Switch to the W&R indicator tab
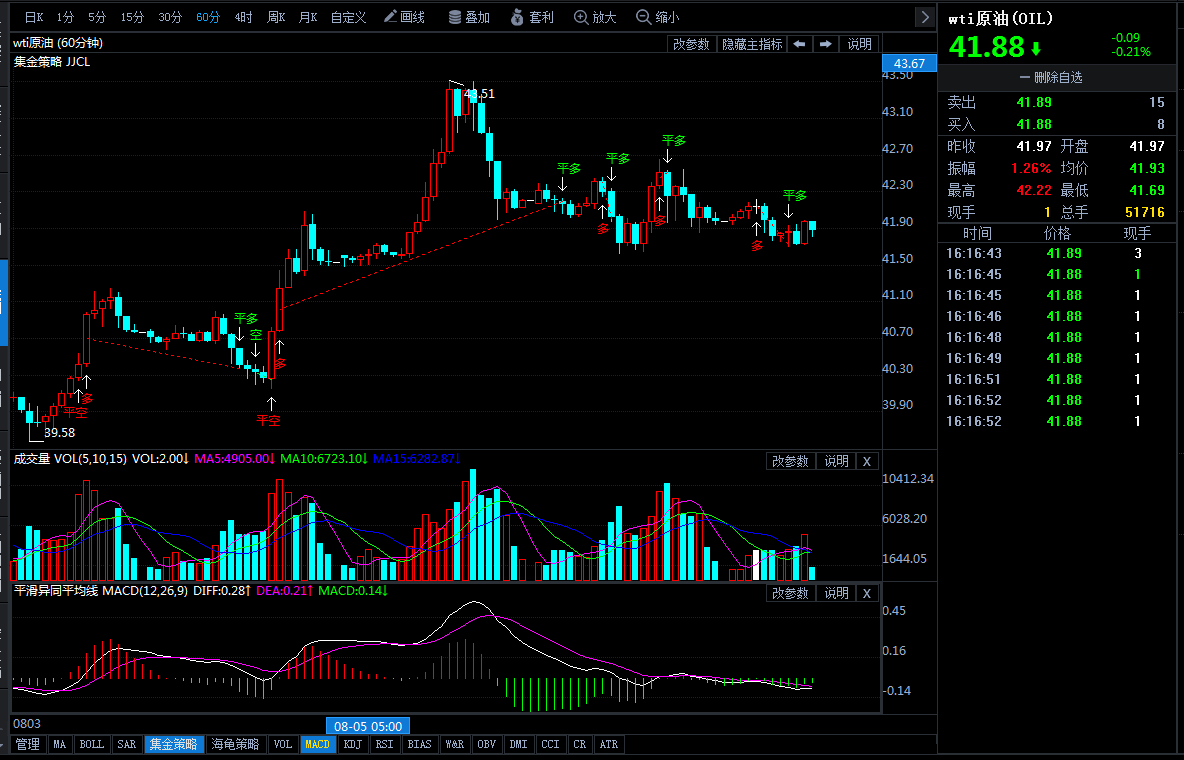This screenshot has width=1184, height=760. (x=455, y=744)
